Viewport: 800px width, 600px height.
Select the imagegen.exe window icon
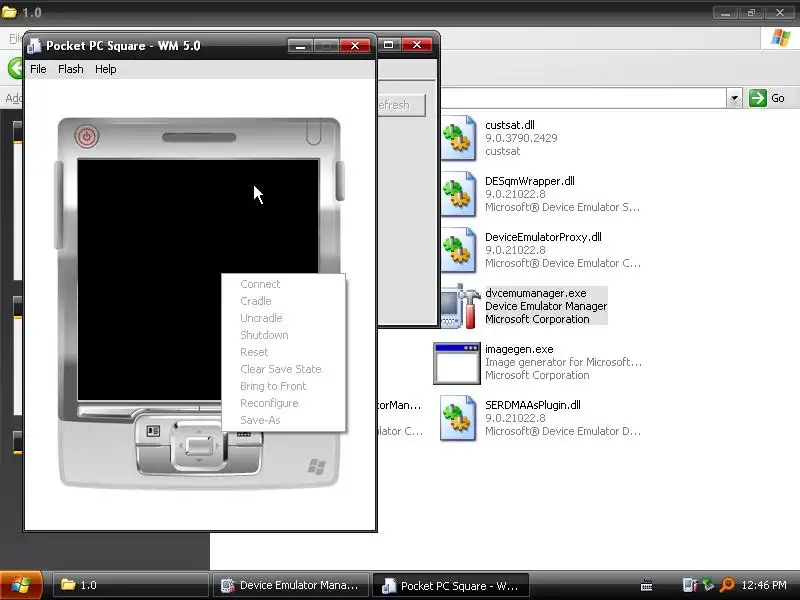pos(457,363)
